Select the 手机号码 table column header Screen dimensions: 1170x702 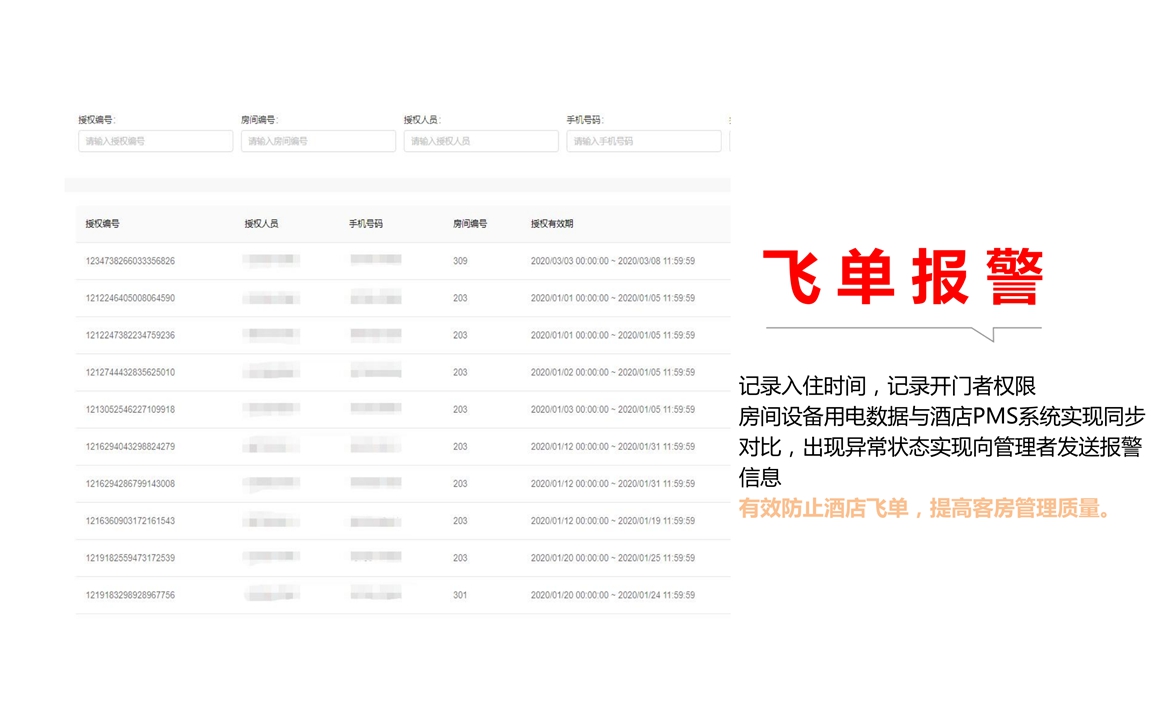[365, 224]
